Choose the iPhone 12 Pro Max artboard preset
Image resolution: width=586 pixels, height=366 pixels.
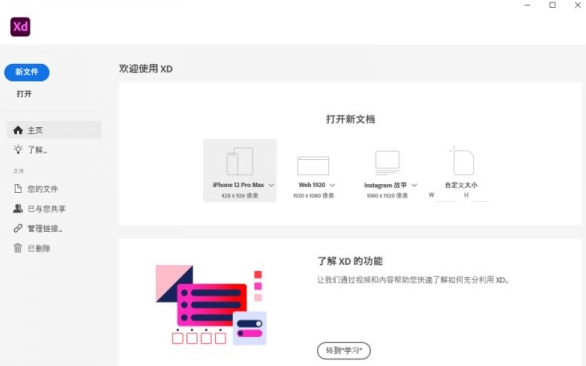(x=240, y=170)
